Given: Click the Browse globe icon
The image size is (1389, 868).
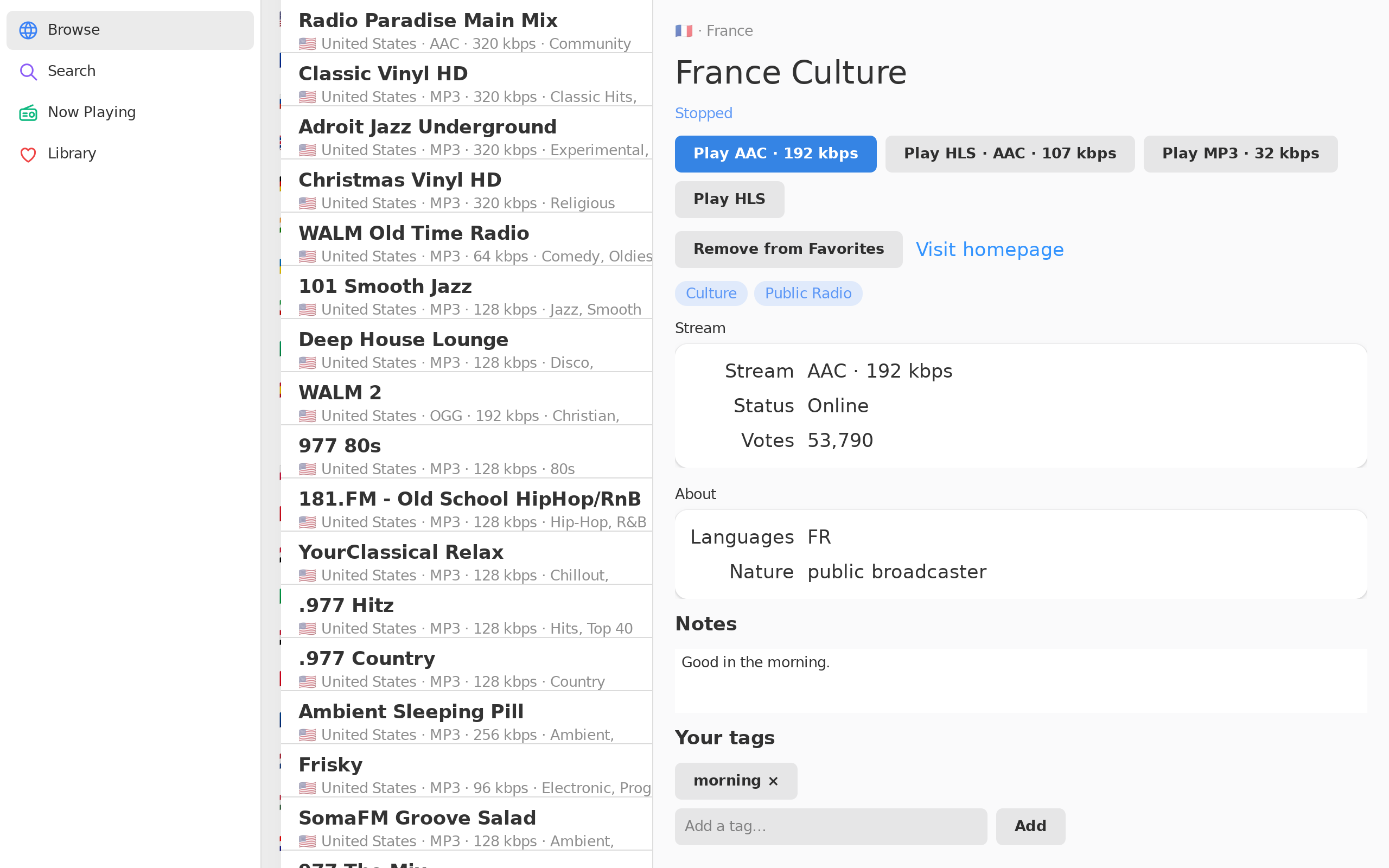Looking at the screenshot, I should click(28, 30).
